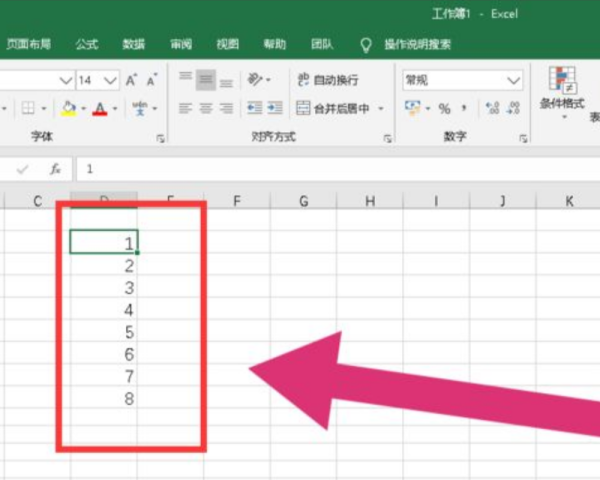Open the phonetic guide (wén) icon
The height and width of the screenshot is (480, 600).
click(x=140, y=108)
